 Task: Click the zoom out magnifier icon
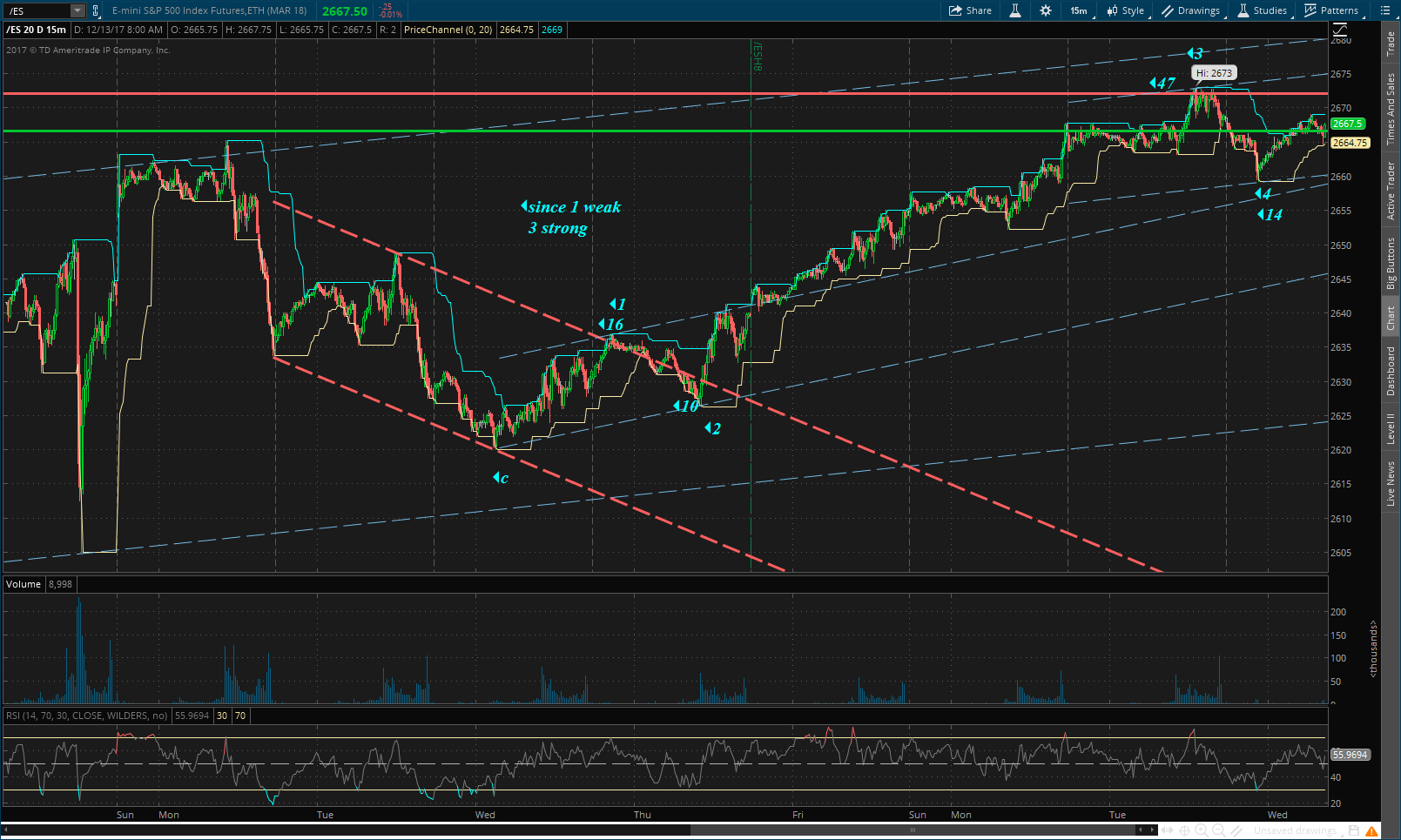1219,830
